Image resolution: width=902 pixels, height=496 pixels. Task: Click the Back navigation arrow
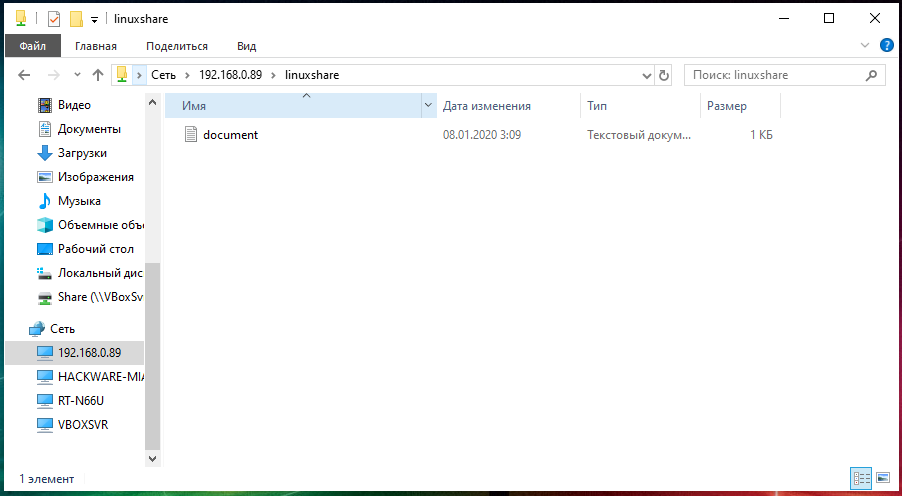[x=24, y=75]
